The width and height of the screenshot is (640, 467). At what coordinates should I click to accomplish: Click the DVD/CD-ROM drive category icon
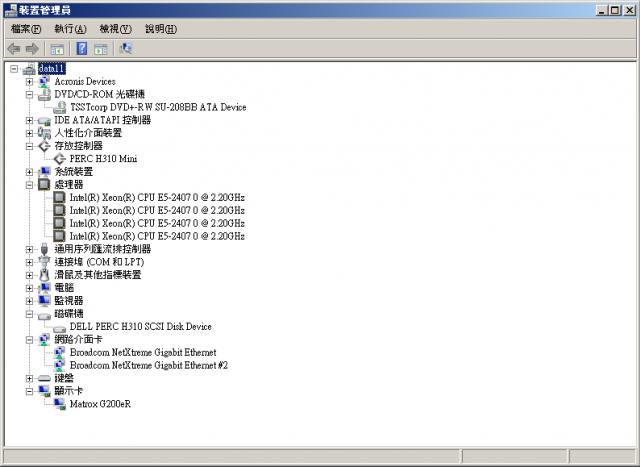(44, 95)
